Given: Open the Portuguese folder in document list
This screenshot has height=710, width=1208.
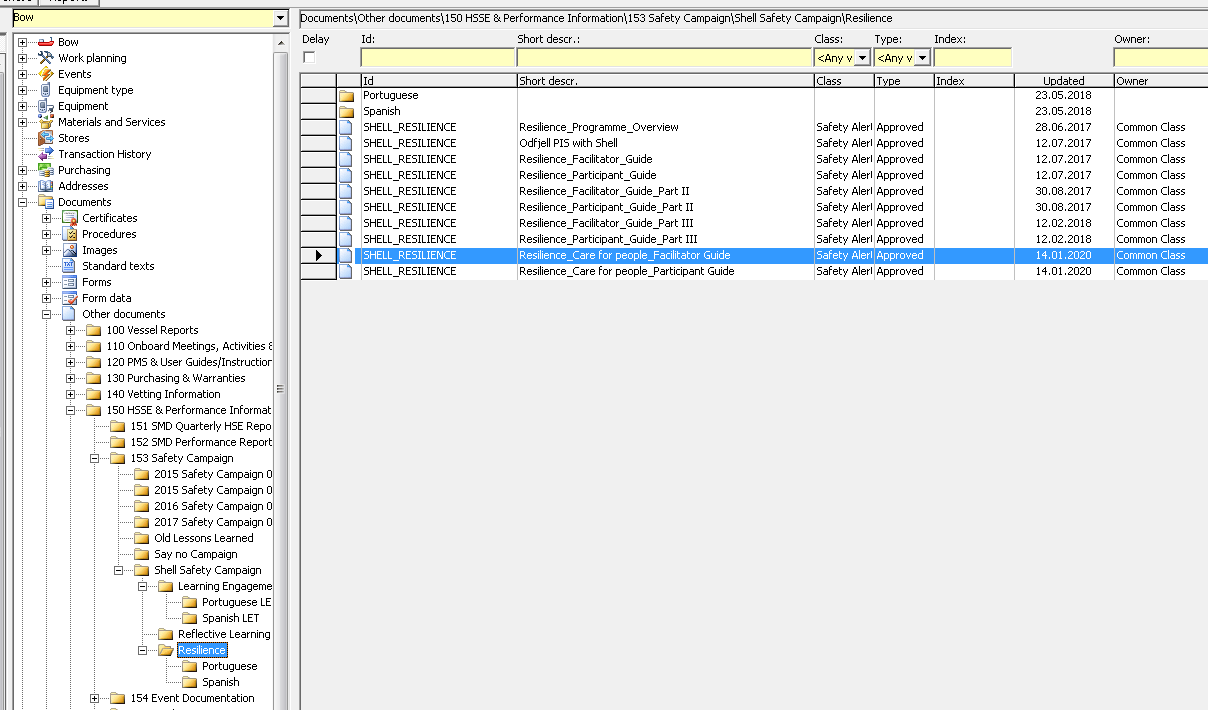Looking at the screenshot, I should click(390, 95).
